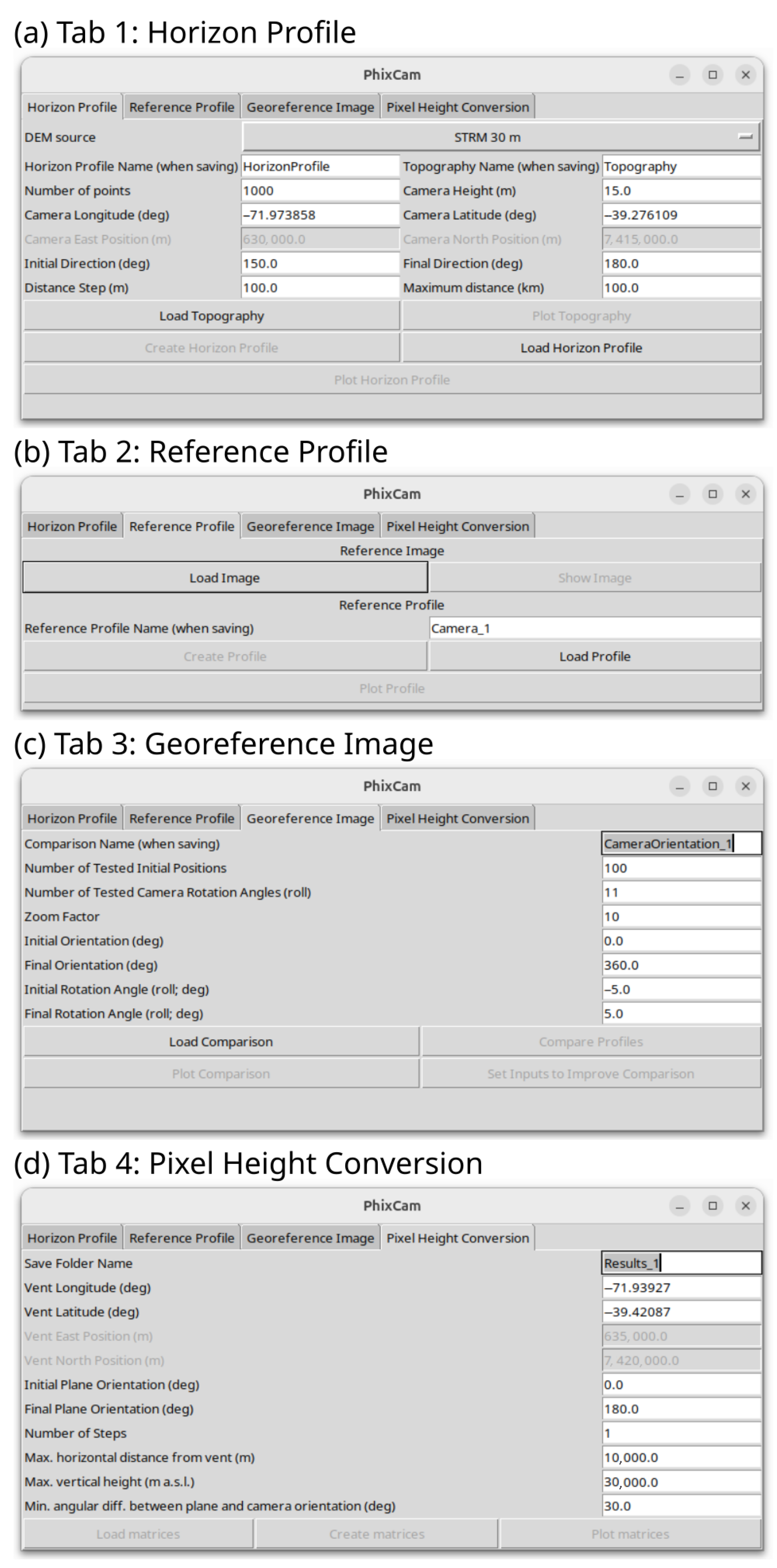Open the DEM source dropdown STRM 30 m
This screenshot has height=1568, width=777.
click(500, 137)
